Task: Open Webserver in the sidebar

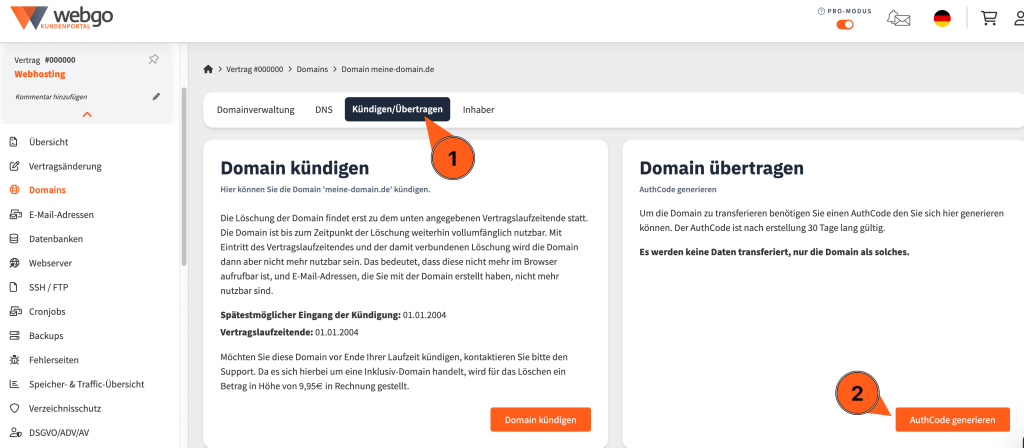Action: 50,263
